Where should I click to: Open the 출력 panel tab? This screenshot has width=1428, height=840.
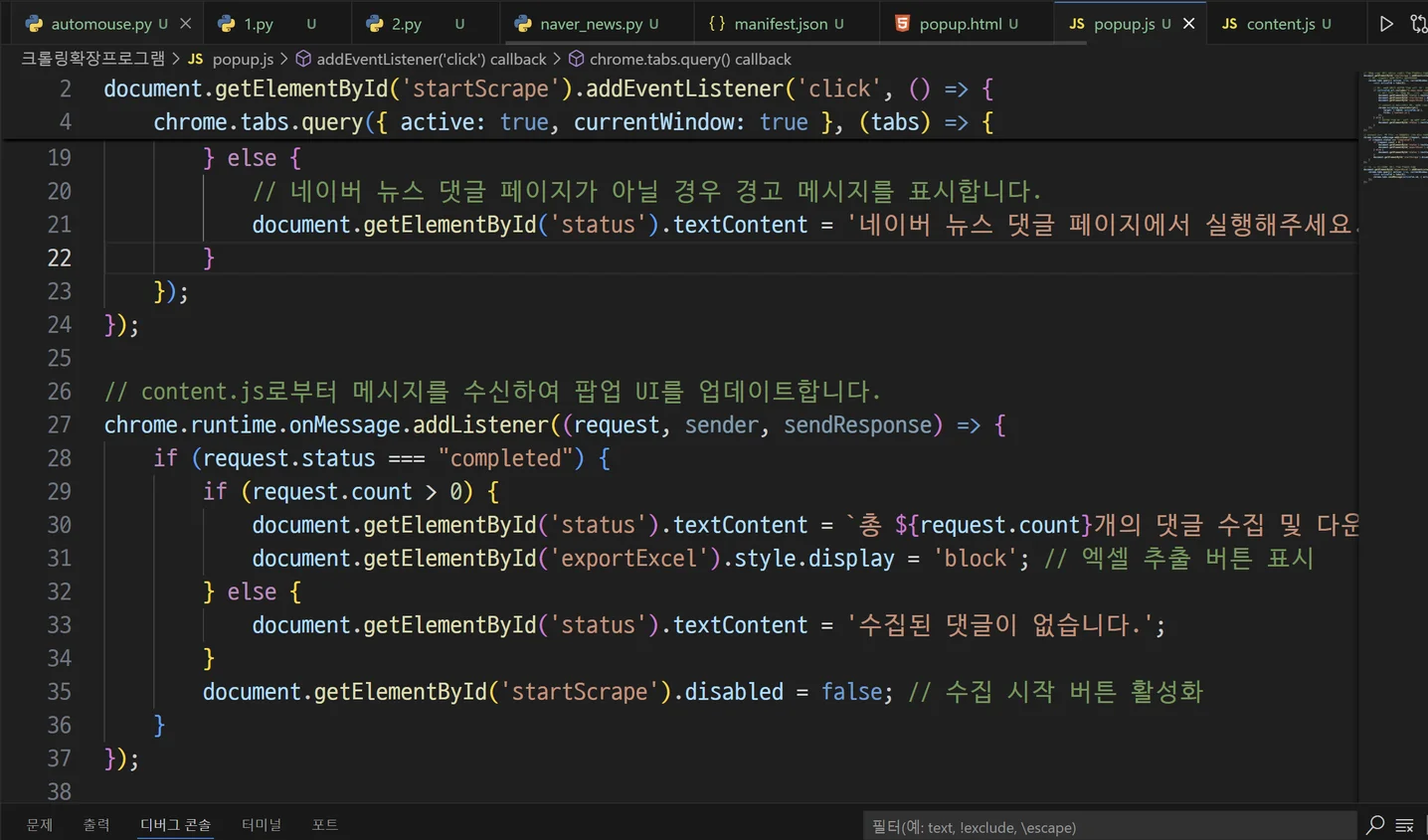(x=96, y=824)
